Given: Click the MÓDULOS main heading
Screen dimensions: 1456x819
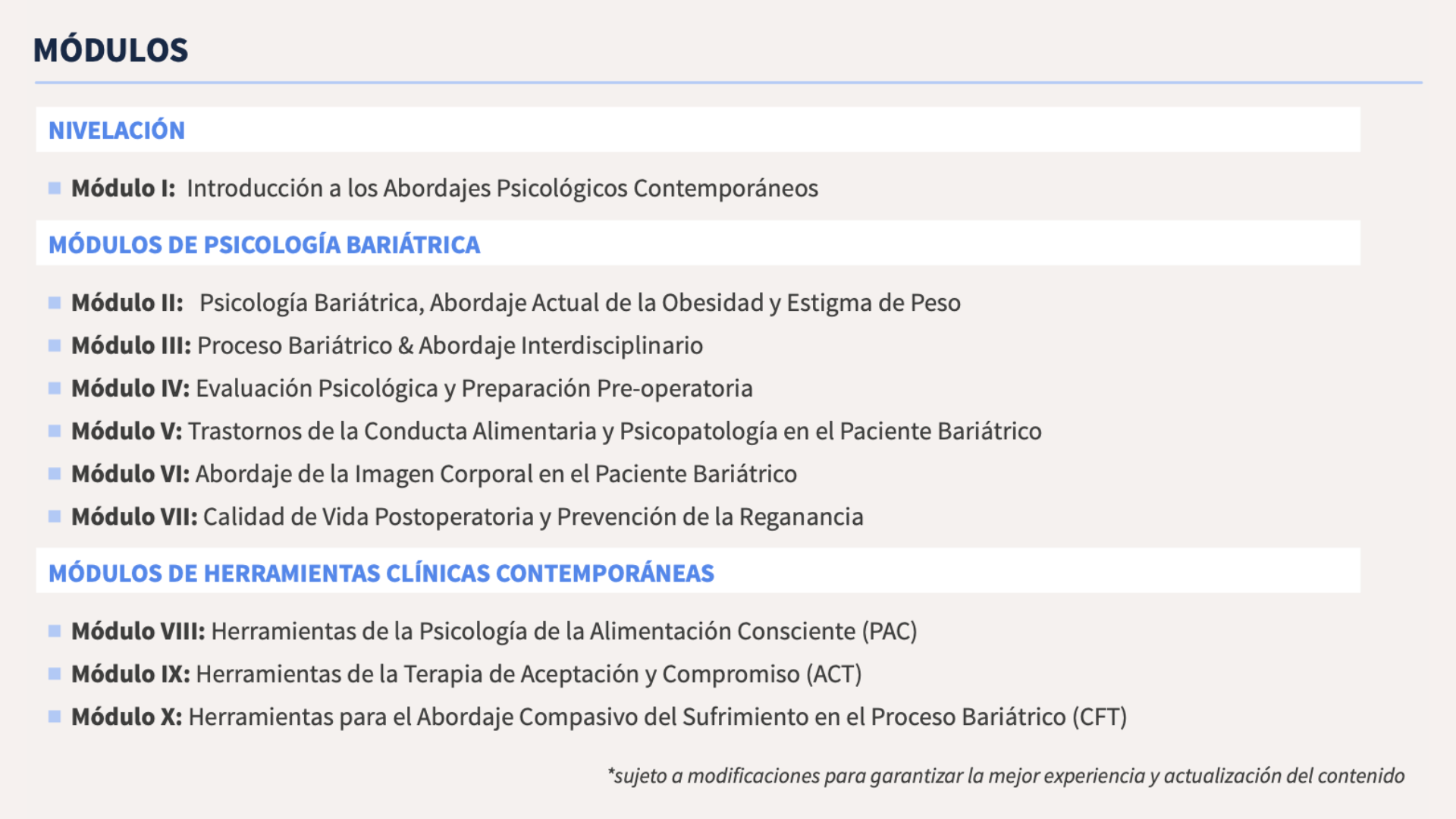Looking at the screenshot, I should coord(111,50).
